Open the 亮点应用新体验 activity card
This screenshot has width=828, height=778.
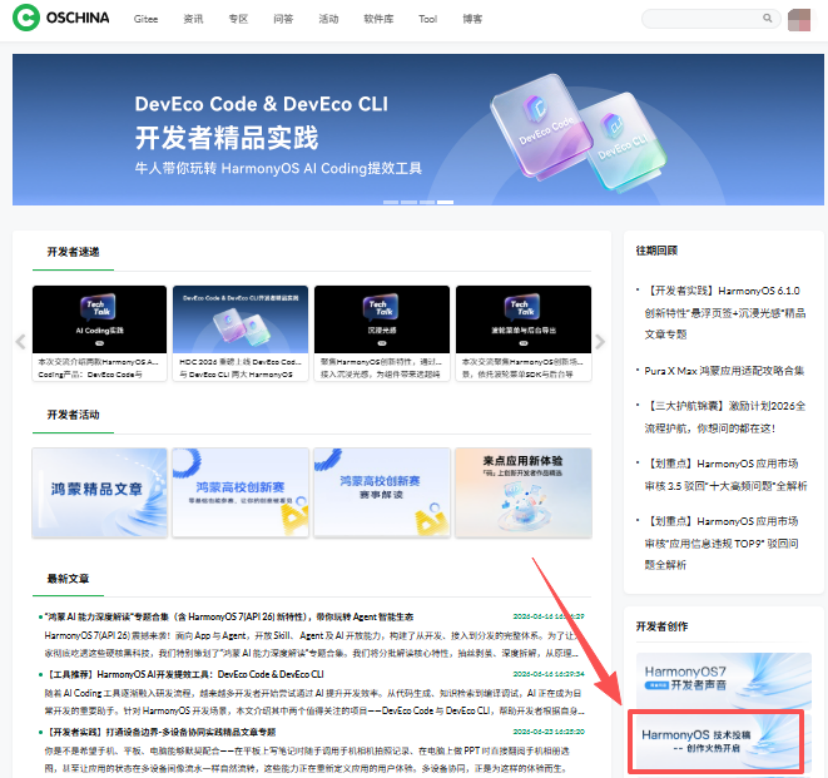click(523, 493)
